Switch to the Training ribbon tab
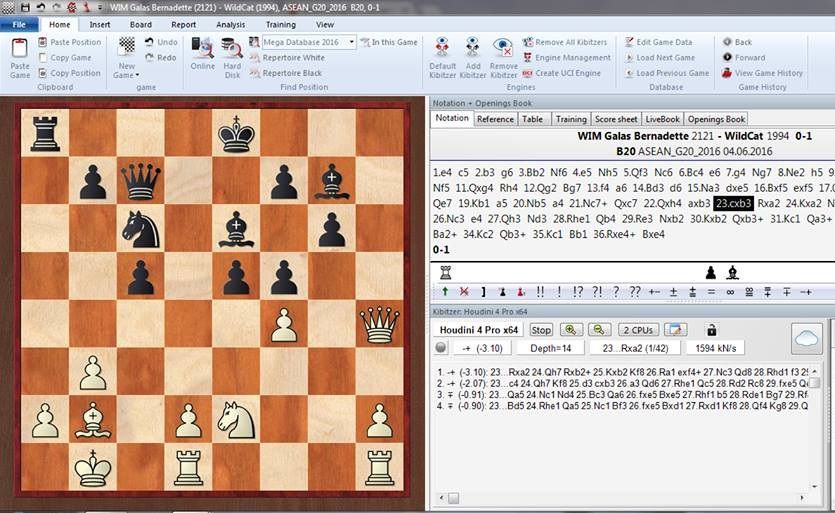The height and width of the screenshot is (513, 835). pos(281,25)
